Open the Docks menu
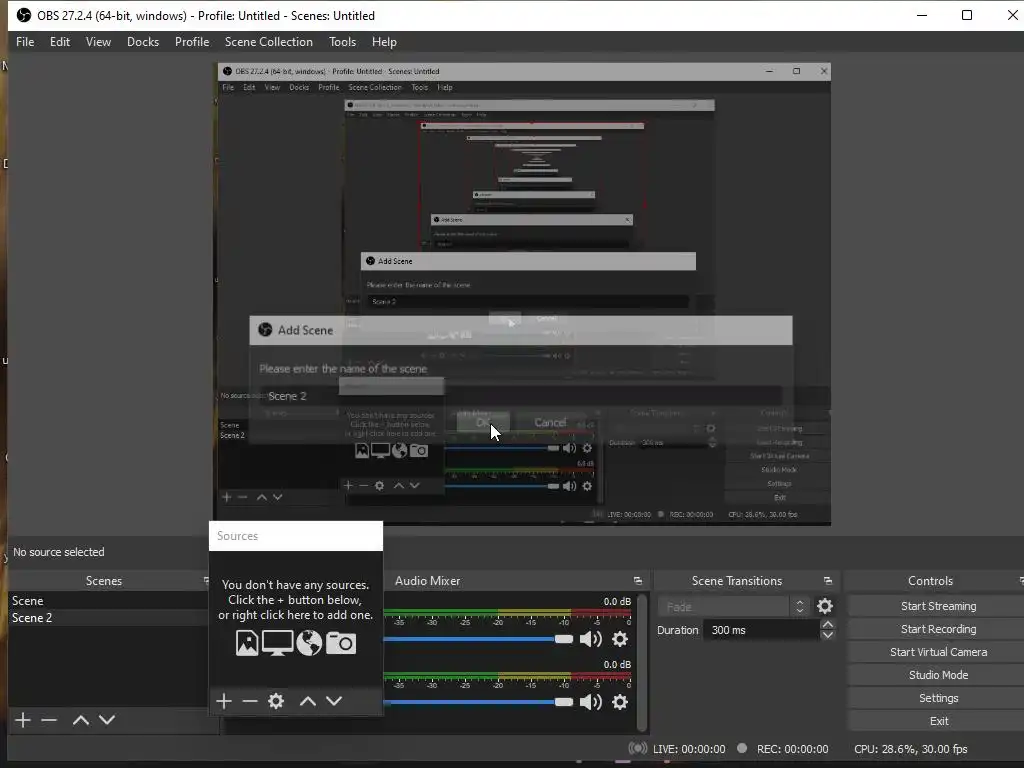The width and height of the screenshot is (1024, 768). coord(143,42)
